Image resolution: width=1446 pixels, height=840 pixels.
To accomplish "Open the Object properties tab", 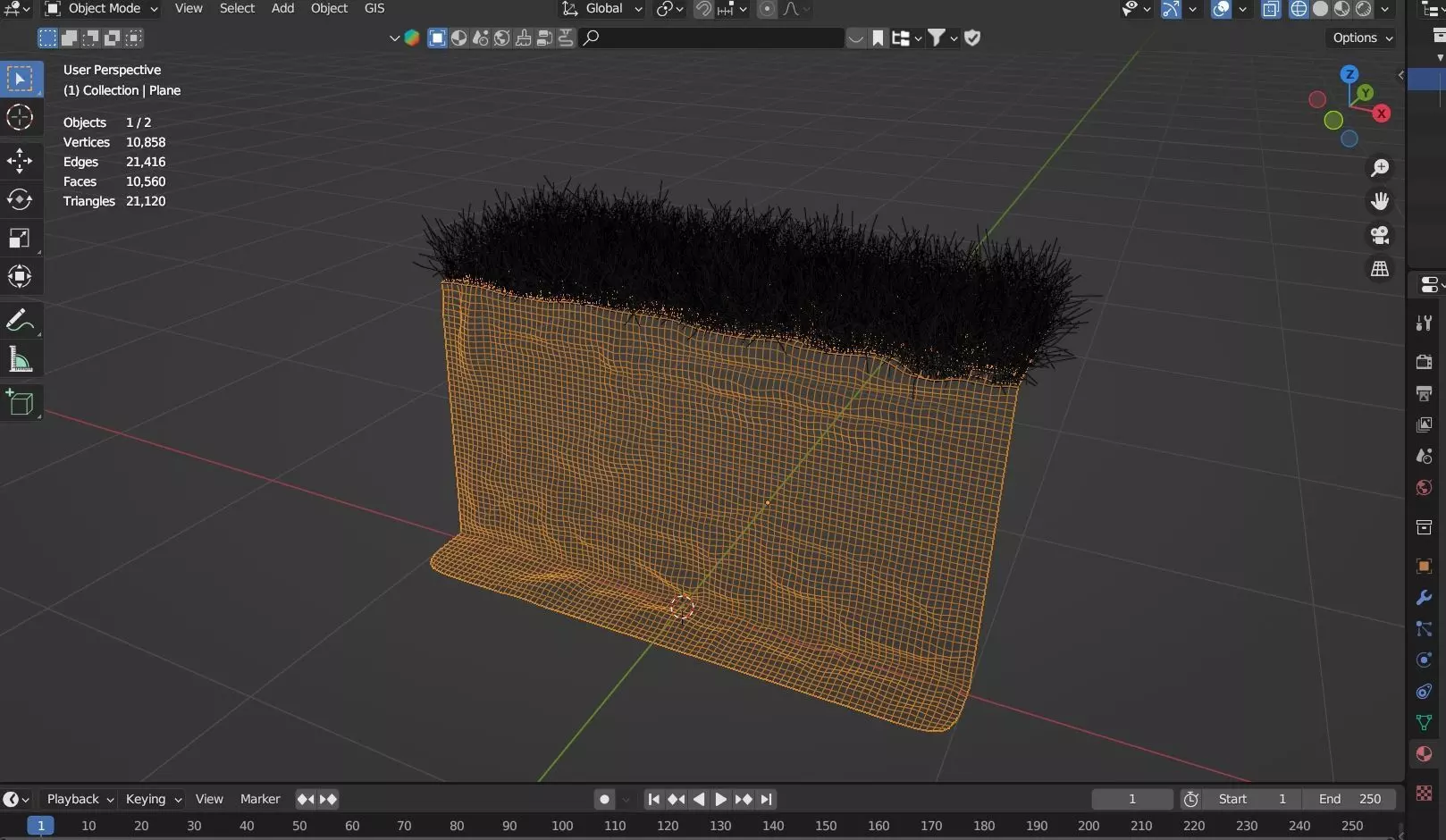I will tap(1425, 566).
